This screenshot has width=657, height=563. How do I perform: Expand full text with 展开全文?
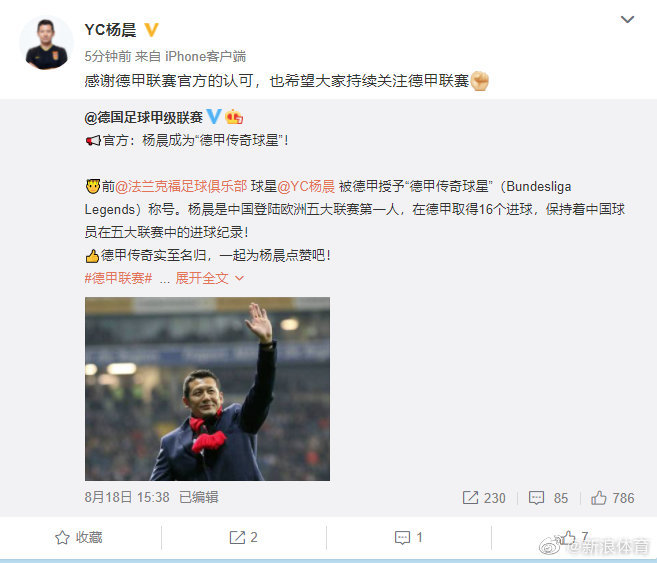click(x=209, y=278)
